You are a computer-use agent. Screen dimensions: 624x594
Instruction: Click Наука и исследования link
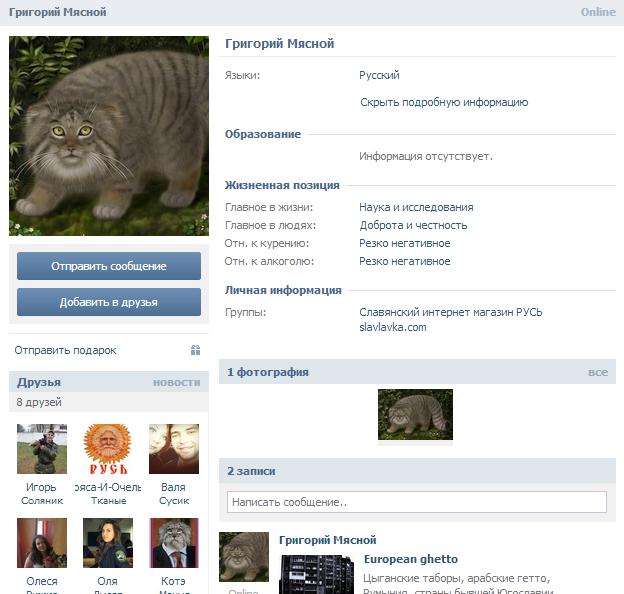[x=416, y=207]
